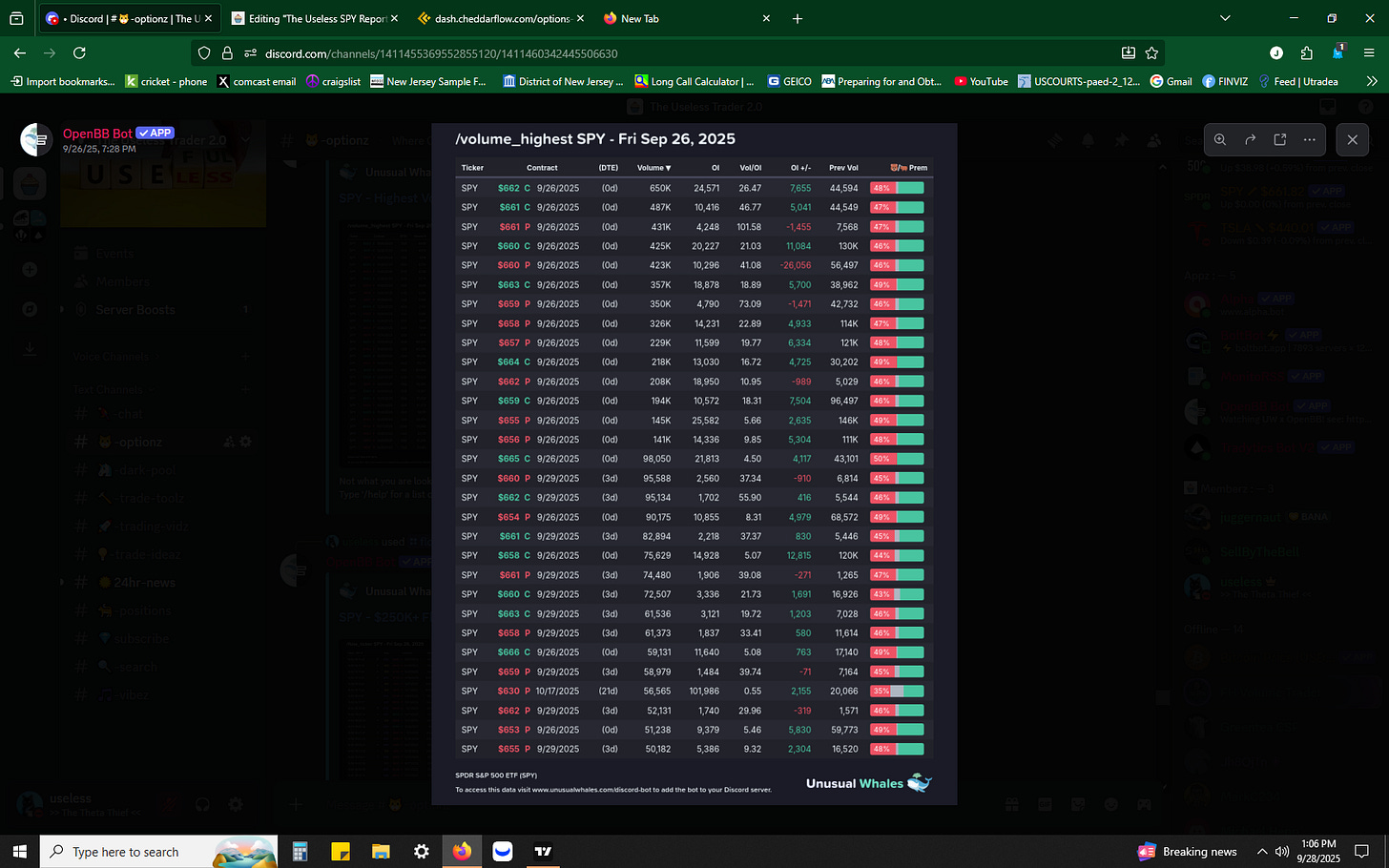Open Firefox View from the tab strip

16,18
